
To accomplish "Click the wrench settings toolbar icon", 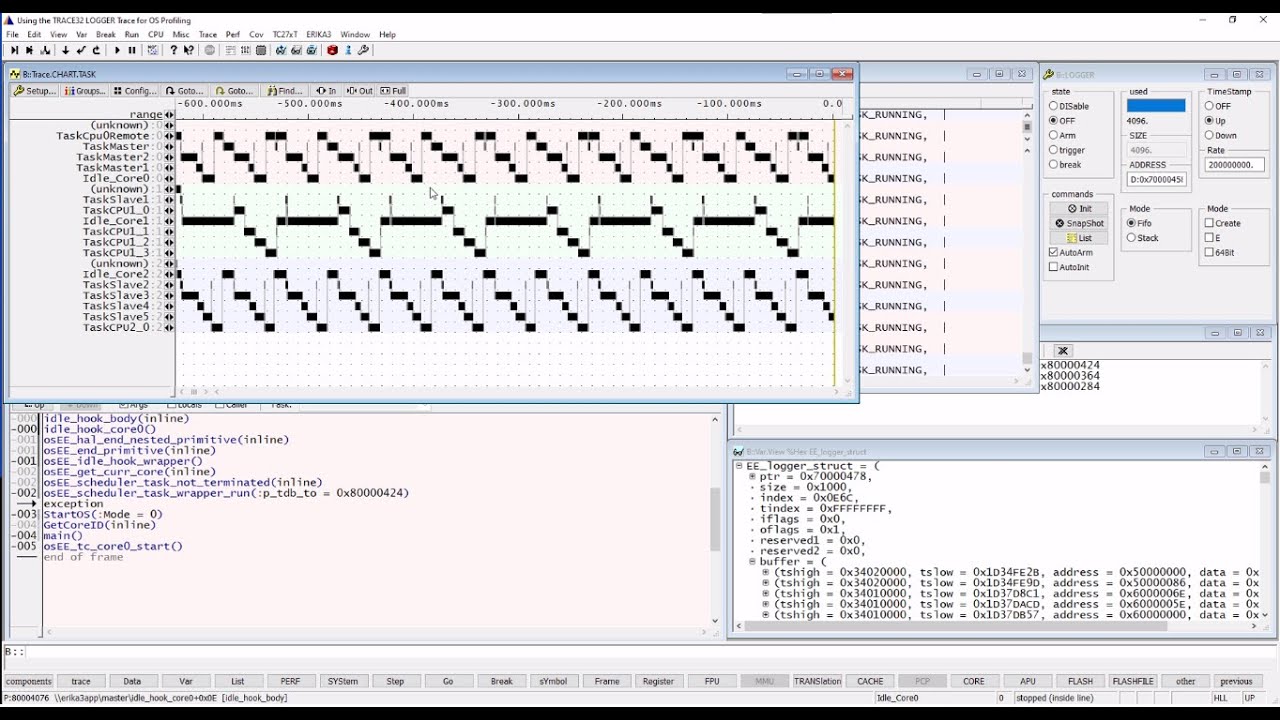I will [x=363, y=50].
